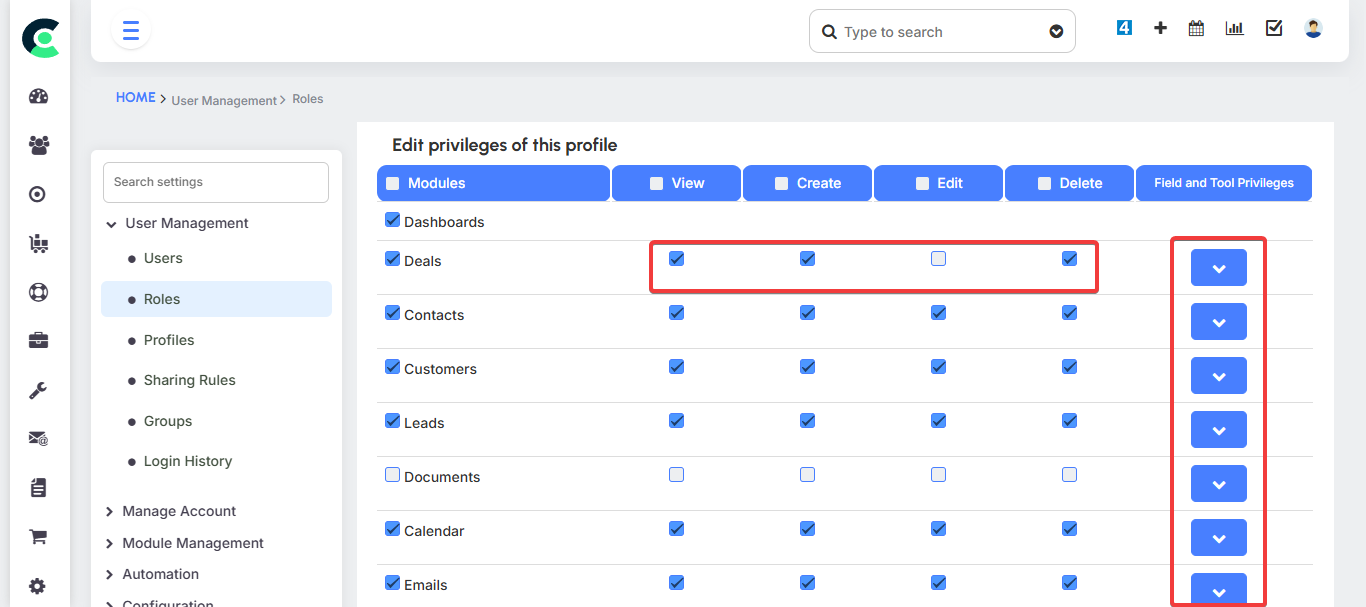This screenshot has height=607, width=1366.
Task: Enable the Edit checkbox for Deals
Action: pos(938,259)
